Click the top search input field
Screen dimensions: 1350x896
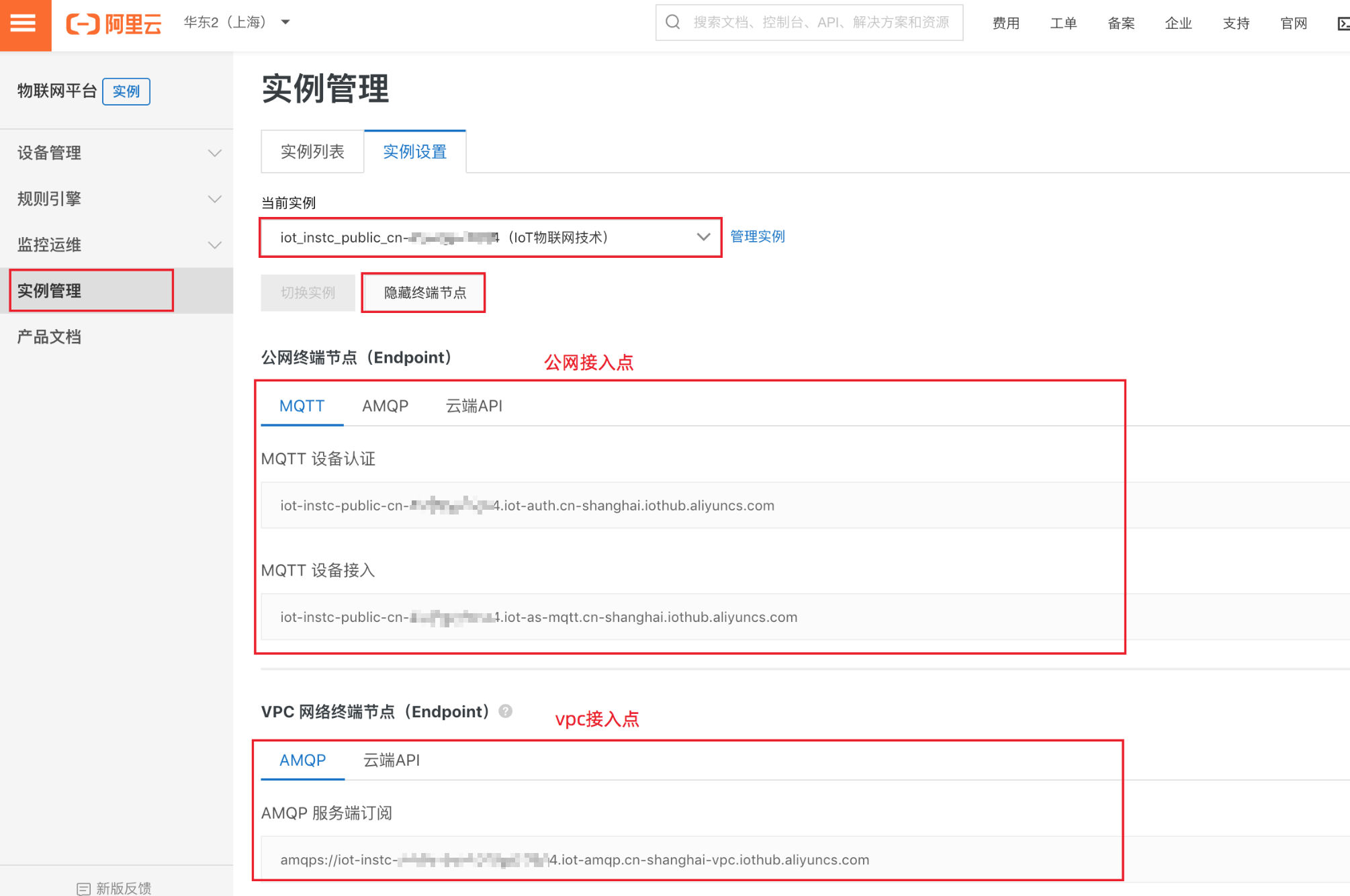pos(821,22)
